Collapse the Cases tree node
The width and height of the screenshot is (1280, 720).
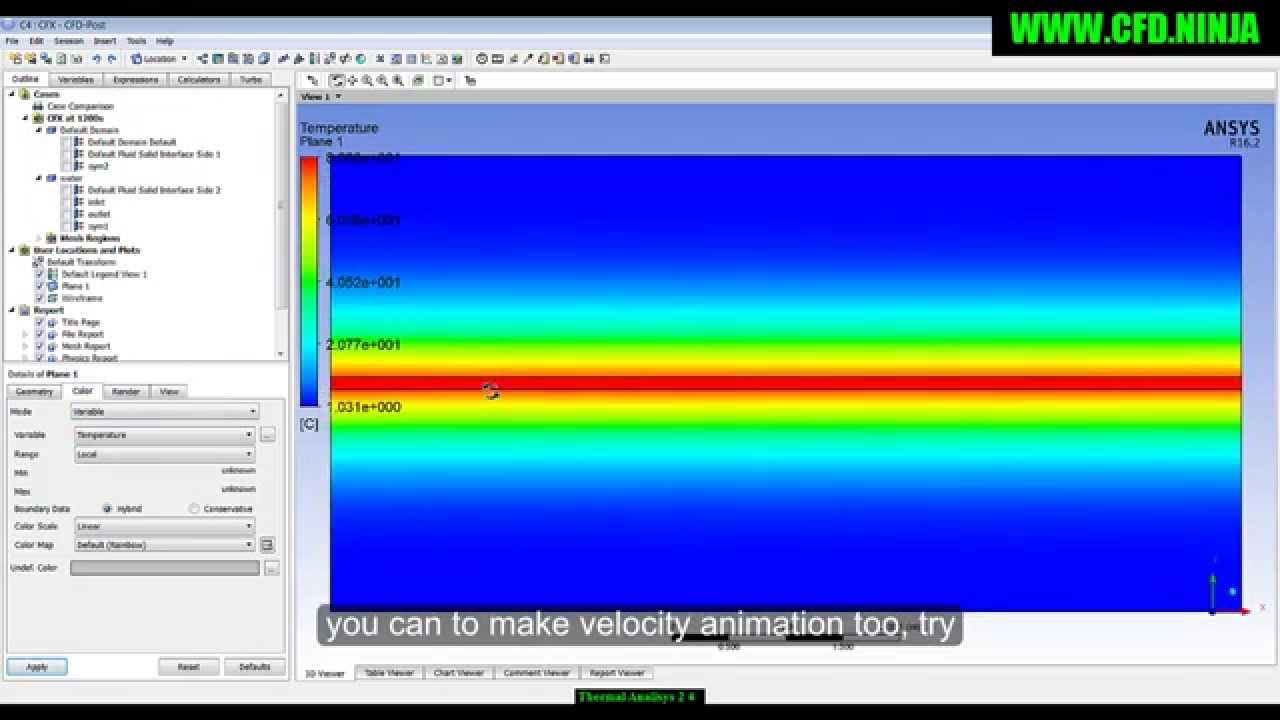click(12, 94)
